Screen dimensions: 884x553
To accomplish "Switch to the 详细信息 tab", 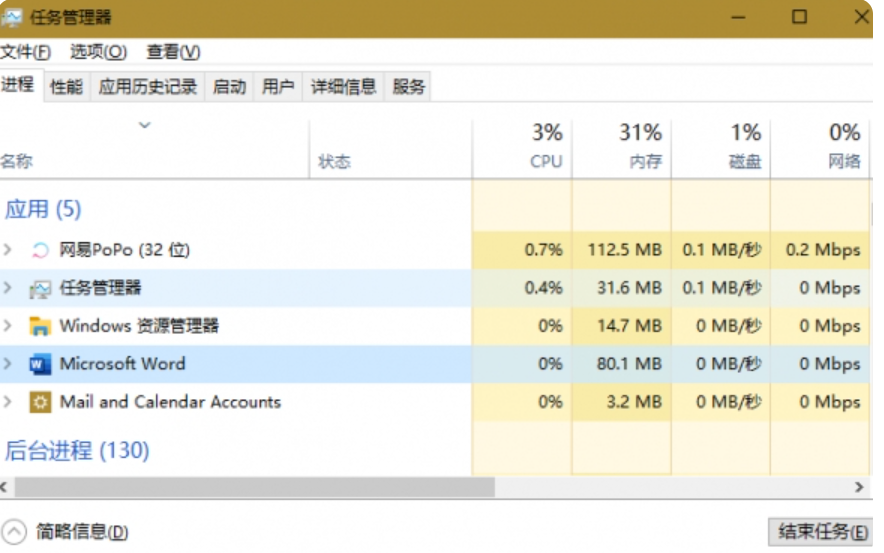I will coord(343,87).
